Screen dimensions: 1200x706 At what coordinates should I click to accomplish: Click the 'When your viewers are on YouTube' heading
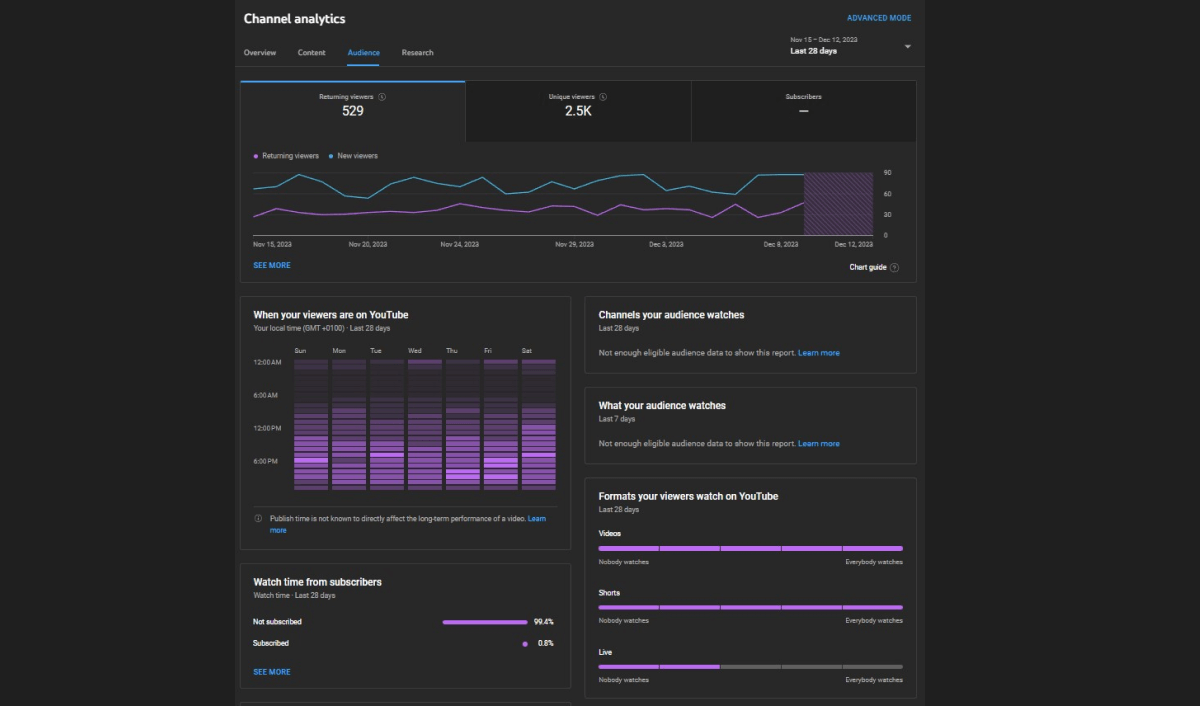click(331, 315)
